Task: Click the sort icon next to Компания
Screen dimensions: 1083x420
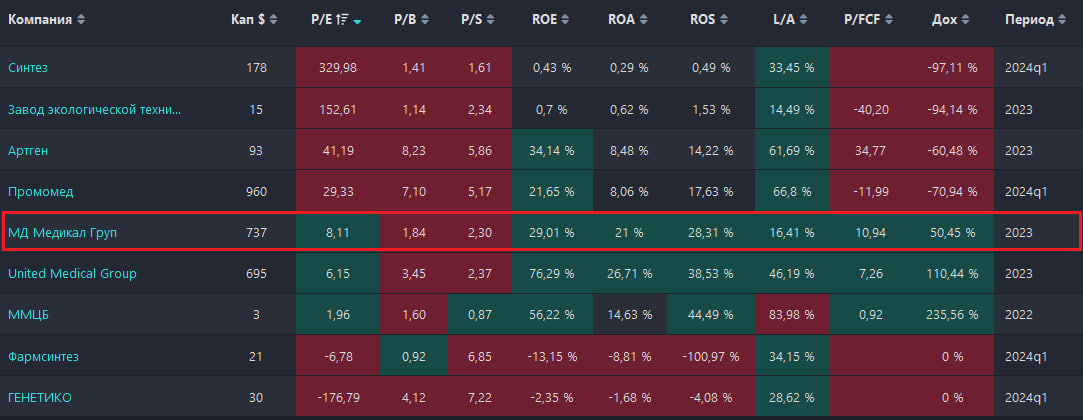Action: (81, 20)
